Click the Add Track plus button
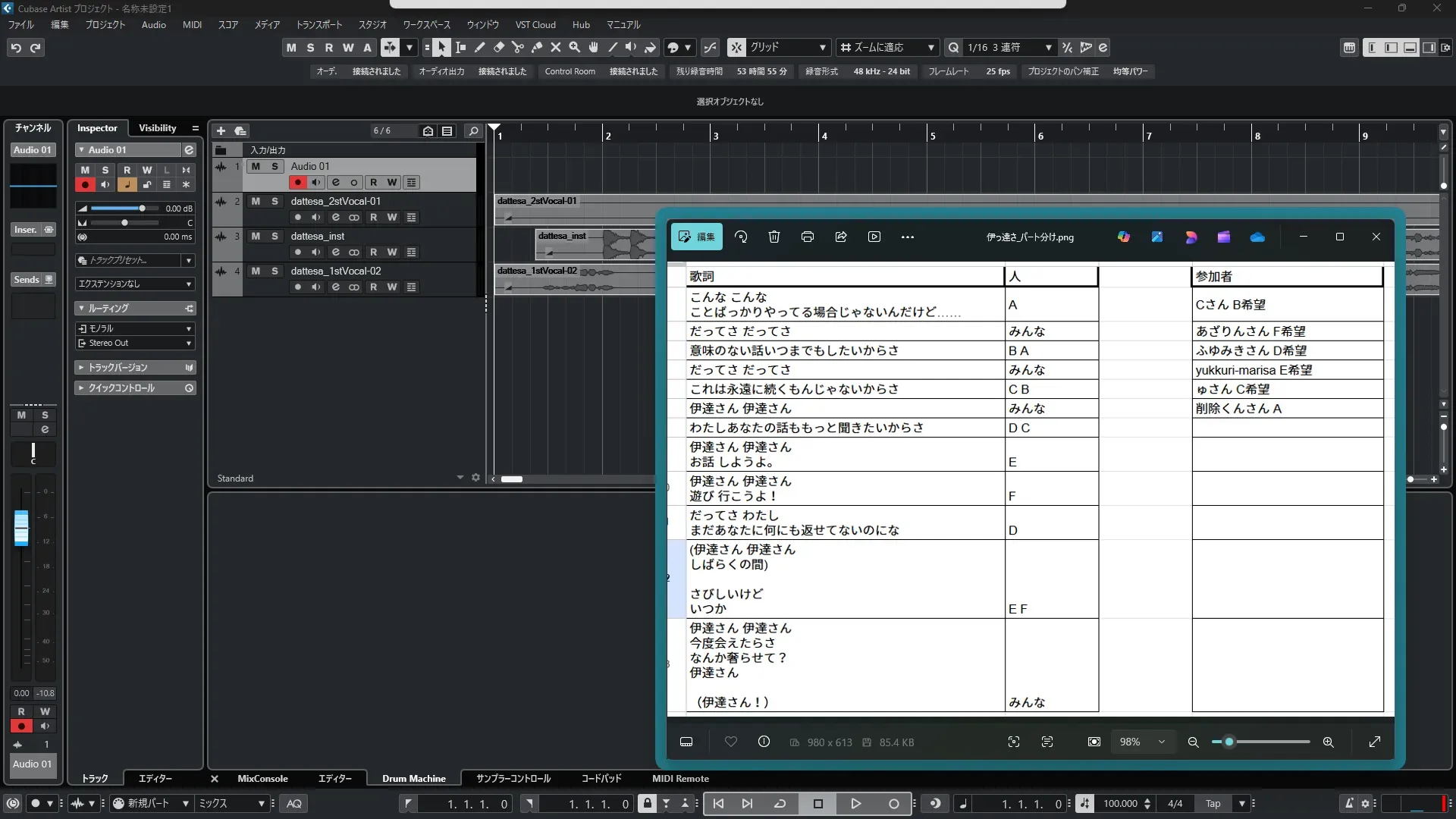The height and width of the screenshot is (819, 1456). pos(221,131)
